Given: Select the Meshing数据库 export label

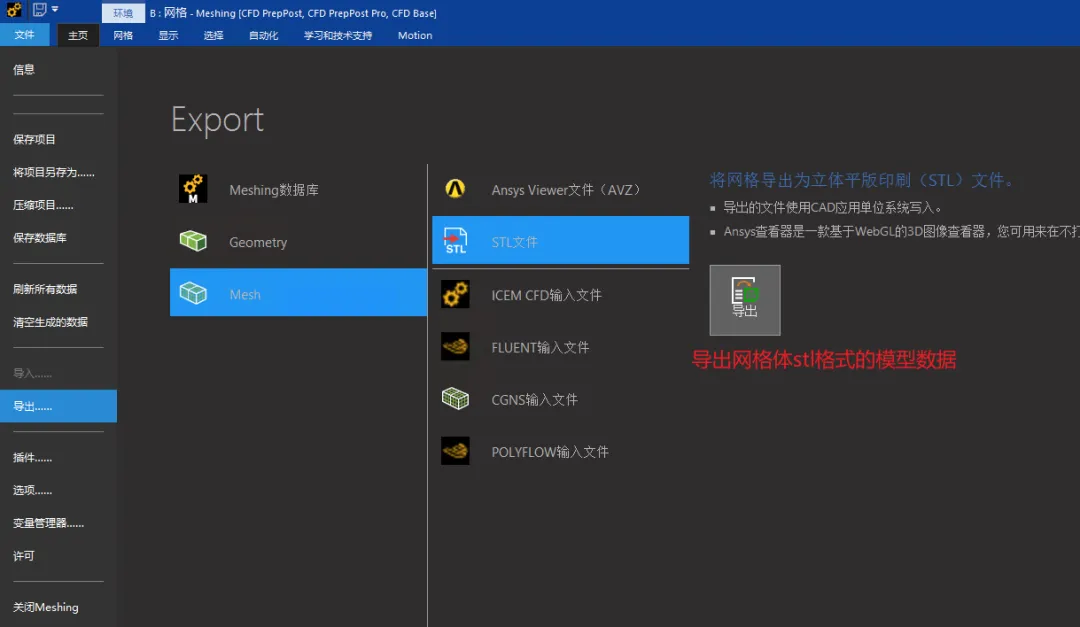Looking at the screenshot, I should pos(273,190).
